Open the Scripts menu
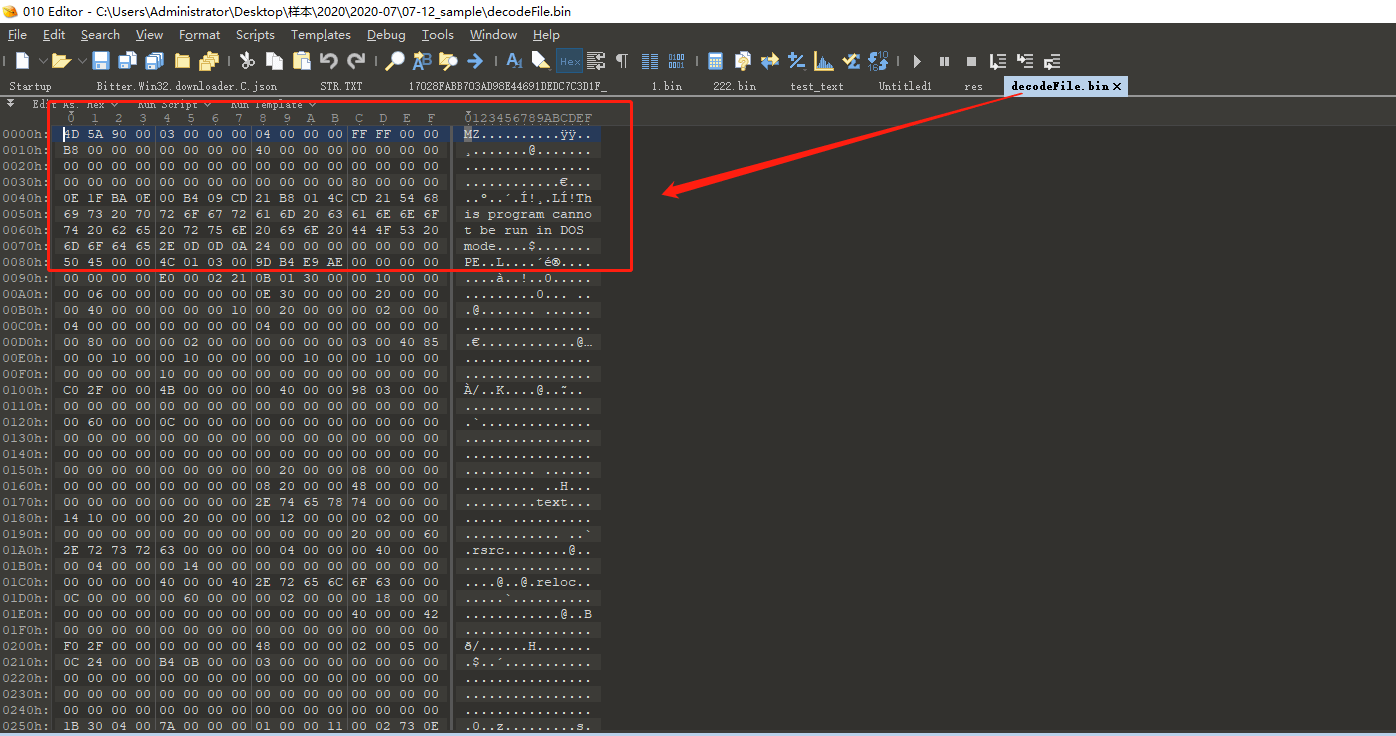The width and height of the screenshot is (1396, 736). (255, 35)
